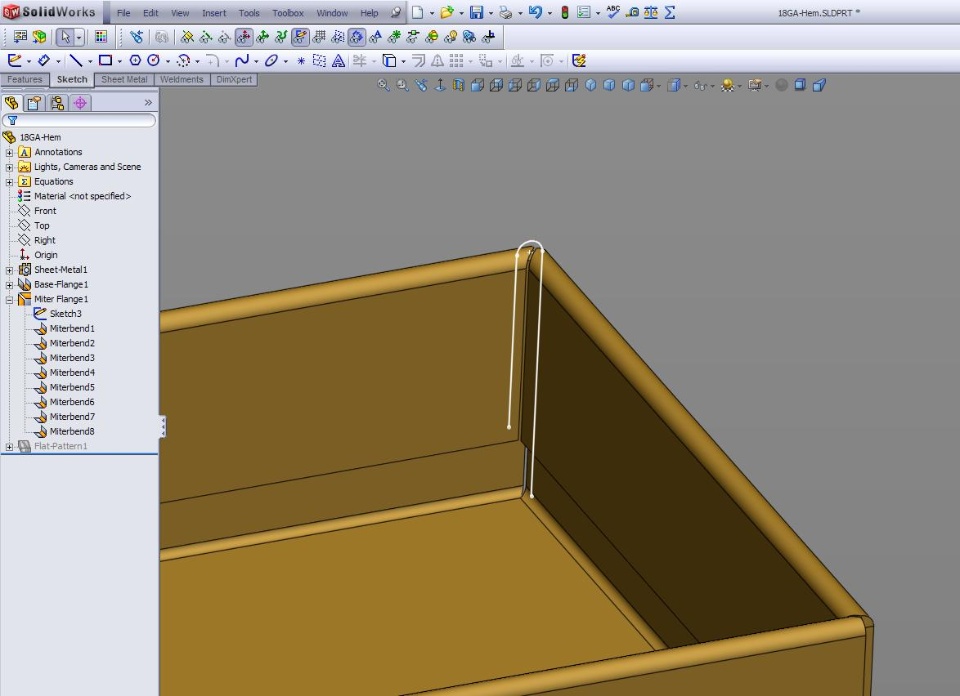Open the PropertyManager panel tab
960x696 pixels.
(x=35, y=102)
